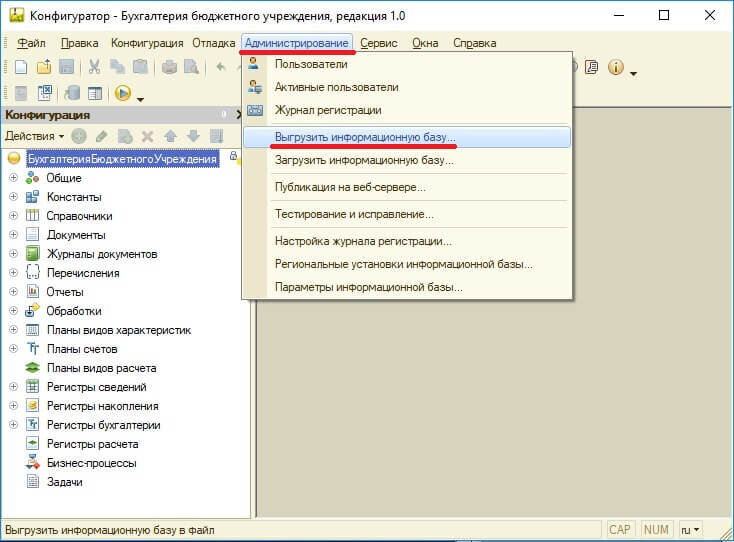Select root node БухгалтерияБюджетногоУчреждения
The image size is (734, 542).
coord(122,159)
